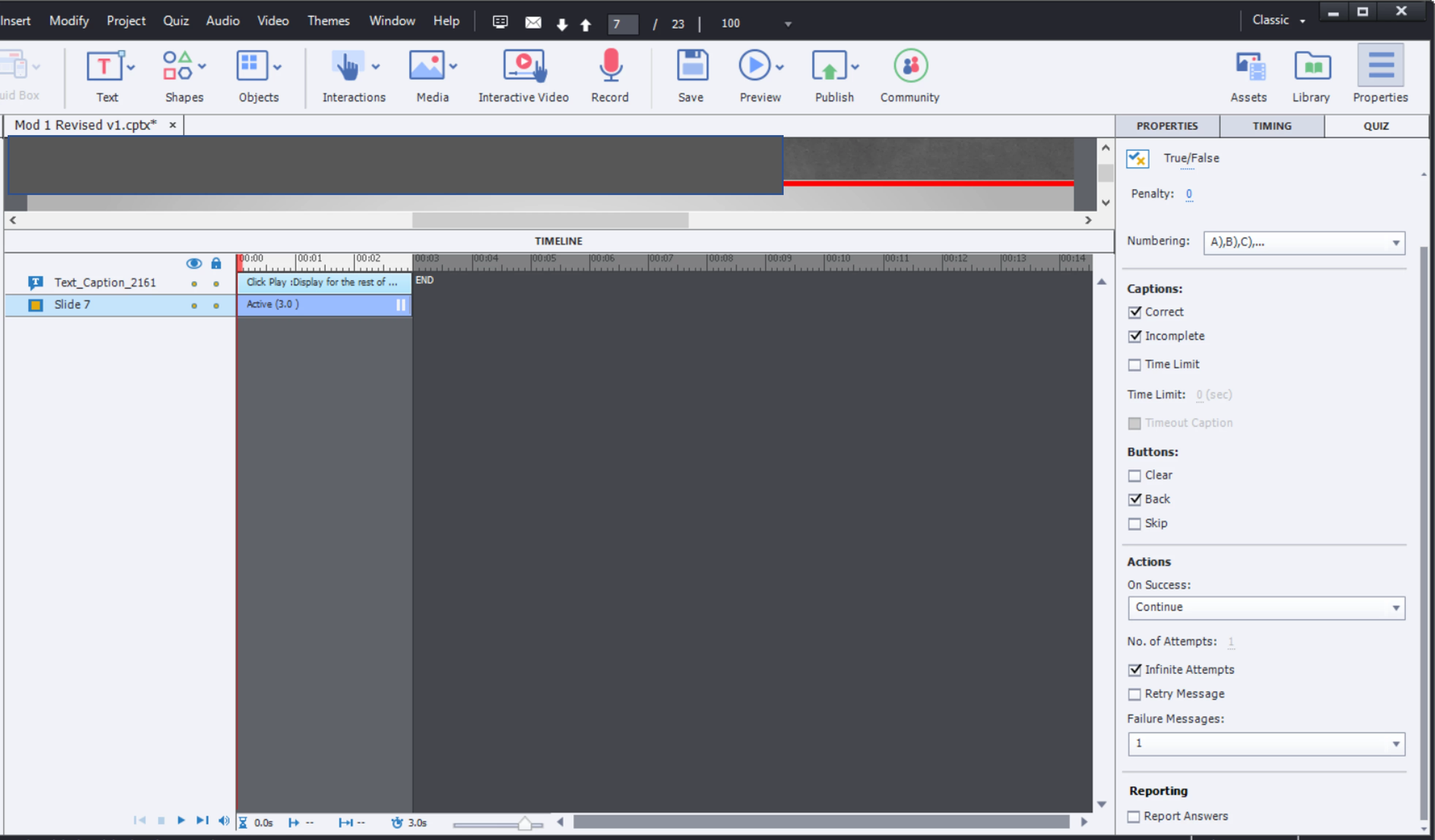Expand the On Success Continue dropdown
Screen dimensions: 1435x840
click(x=1266, y=607)
